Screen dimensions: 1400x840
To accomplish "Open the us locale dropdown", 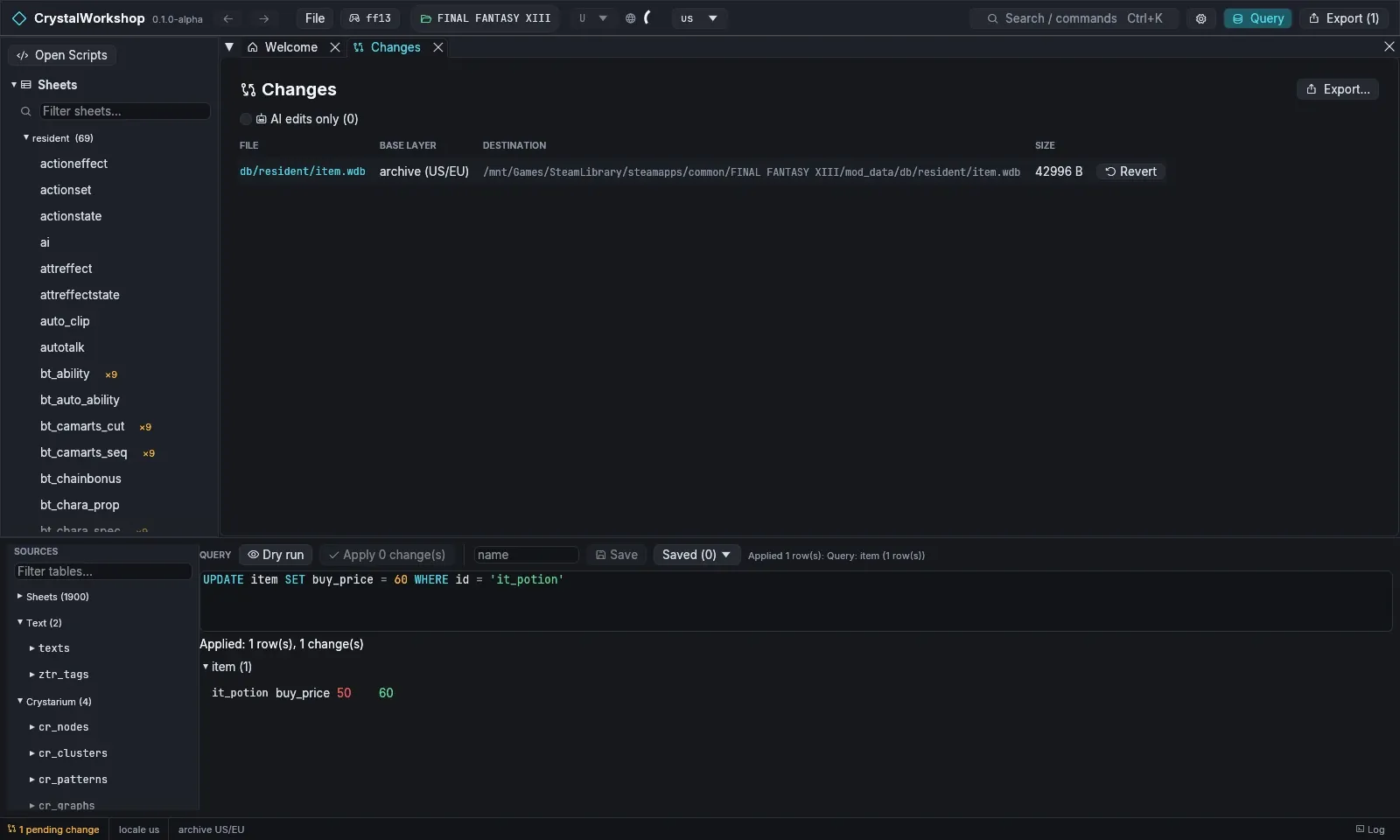I will 699,18.
